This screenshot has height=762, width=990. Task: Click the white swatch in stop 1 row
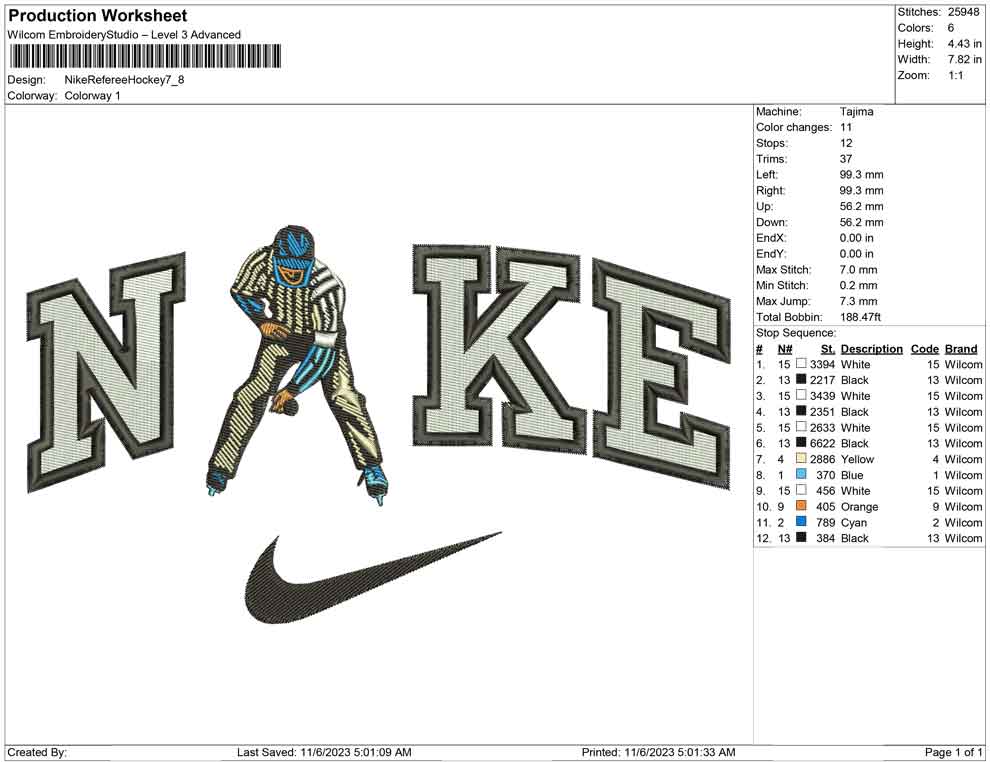pos(801,364)
